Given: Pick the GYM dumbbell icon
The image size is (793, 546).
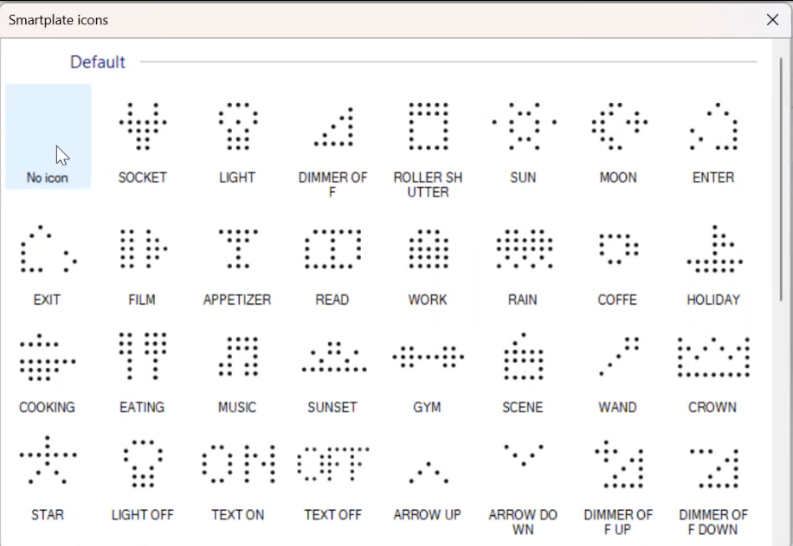Looking at the screenshot, I should coord(428,357).
